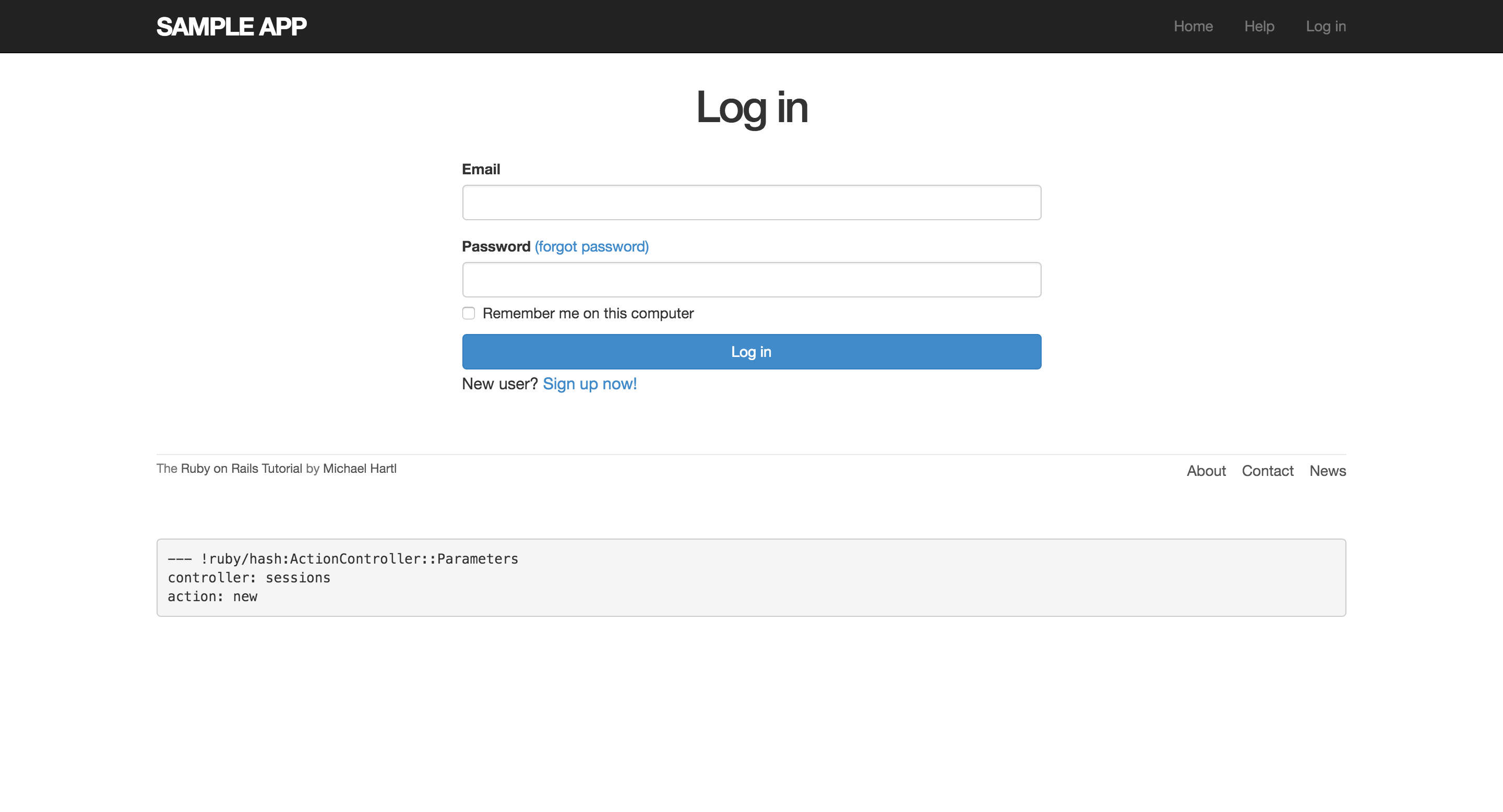Go to the About footer link

(1206, 471)
